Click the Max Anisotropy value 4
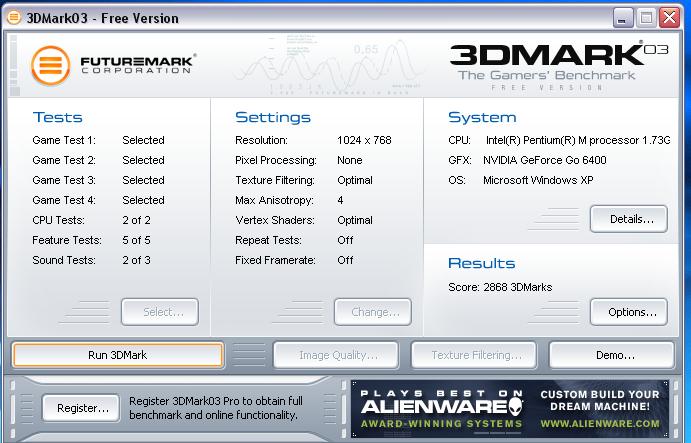The height and width of the screenshot is (443, 691). [x=340, y=200]
